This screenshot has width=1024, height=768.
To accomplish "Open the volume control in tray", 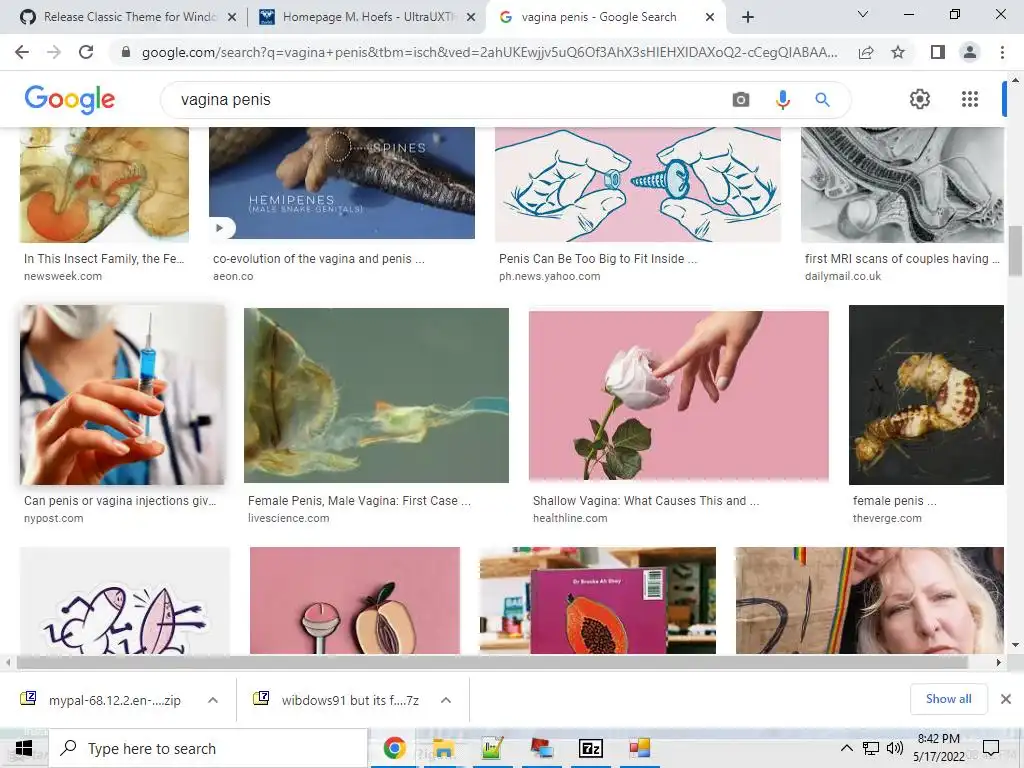I will tap(894, 748).
